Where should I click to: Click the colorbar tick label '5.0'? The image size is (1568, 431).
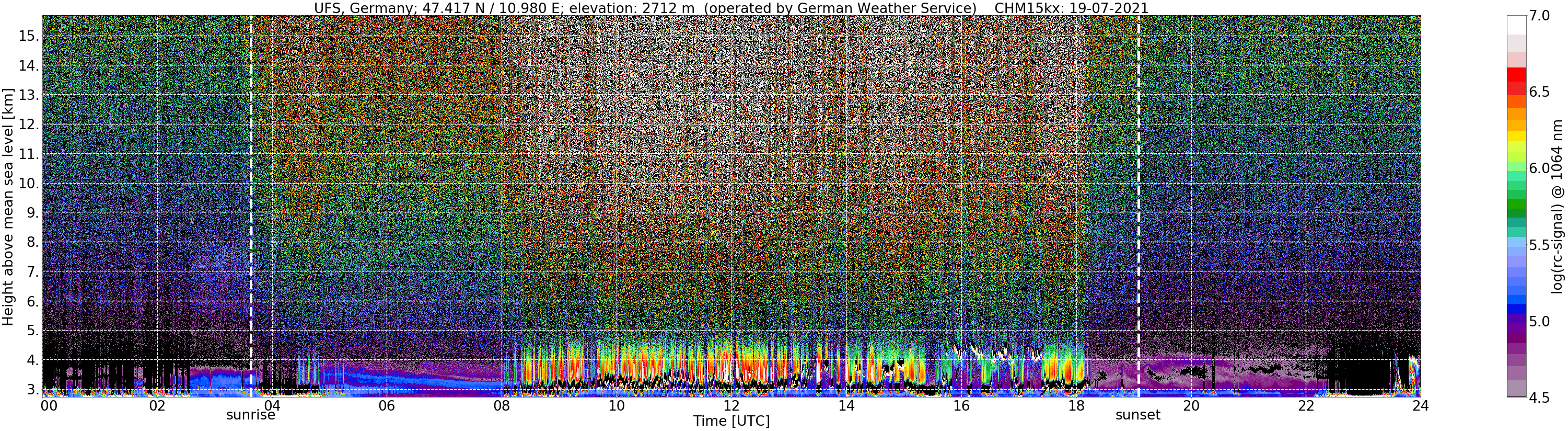[x=1539, y=321]
